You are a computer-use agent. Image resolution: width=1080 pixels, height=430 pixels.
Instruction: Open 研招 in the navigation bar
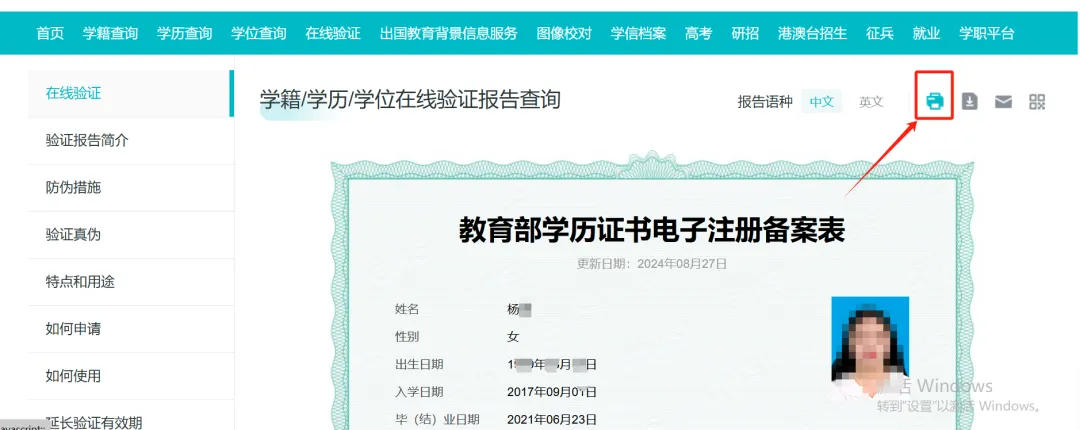(745, 33)
